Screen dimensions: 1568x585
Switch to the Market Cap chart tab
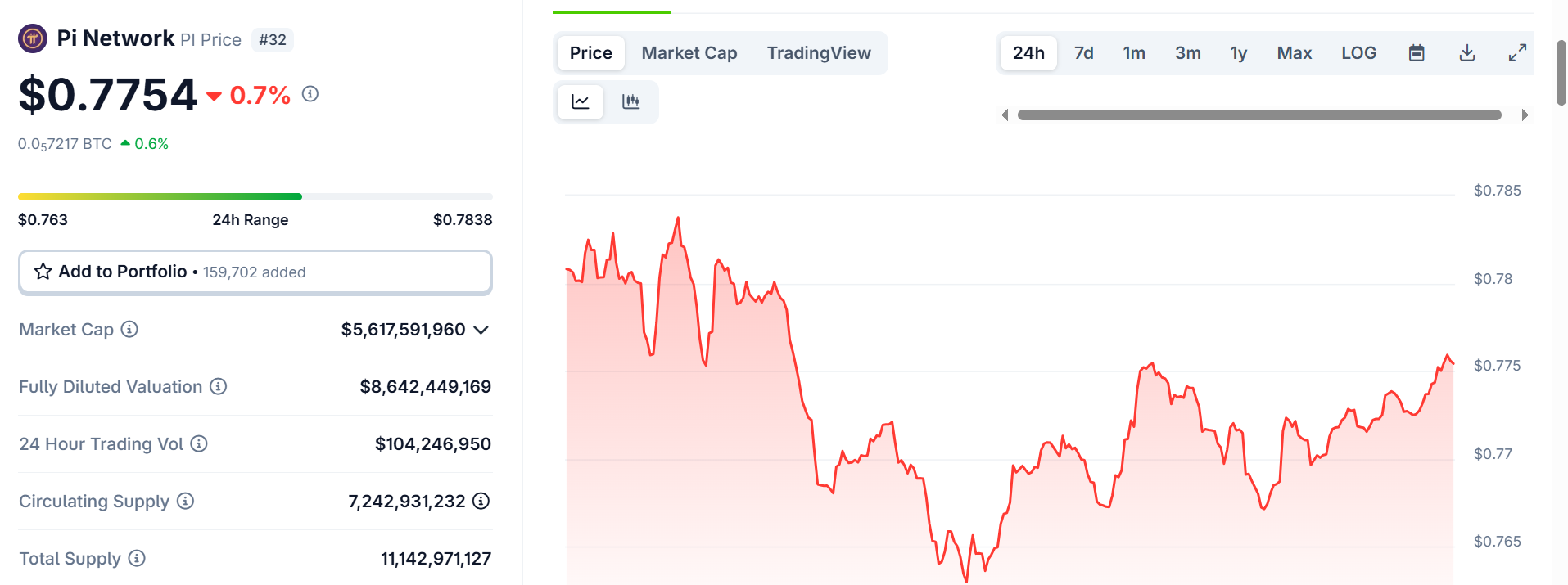(689, 53)
